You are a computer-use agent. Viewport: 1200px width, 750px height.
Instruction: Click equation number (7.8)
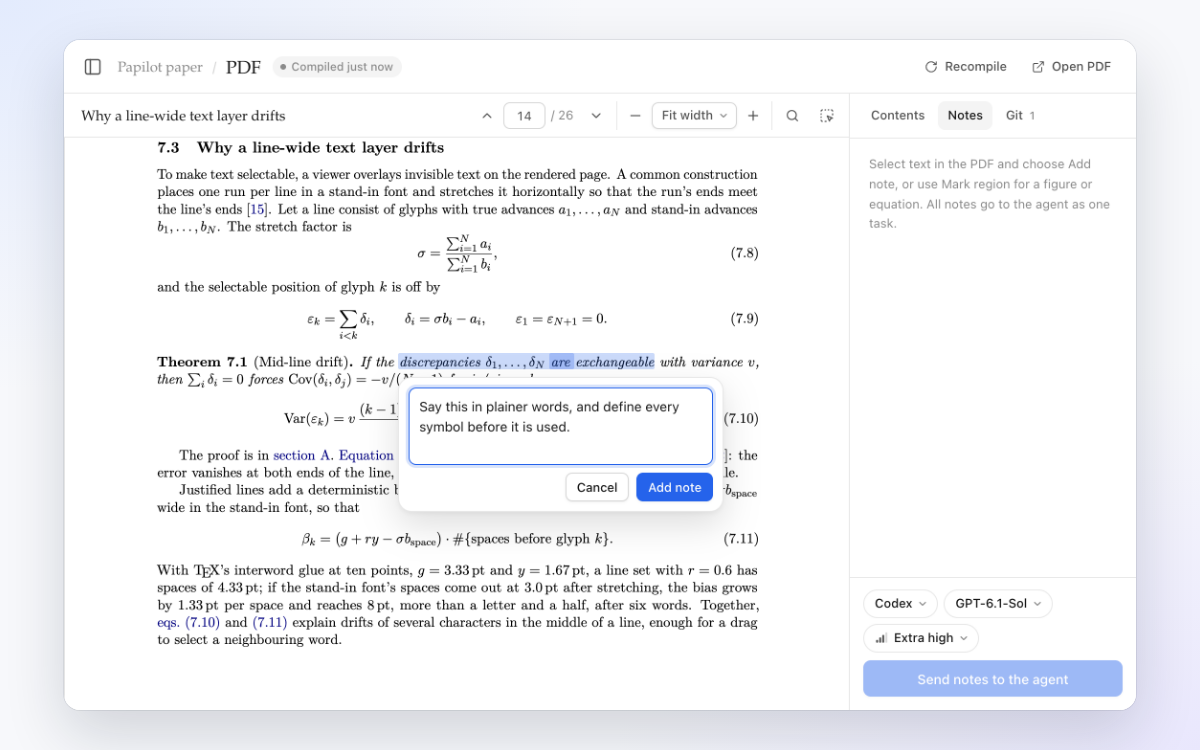pos(744,253)
